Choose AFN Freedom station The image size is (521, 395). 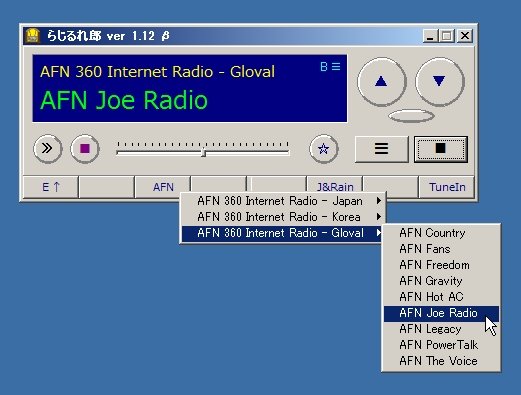tap(441, 265)
